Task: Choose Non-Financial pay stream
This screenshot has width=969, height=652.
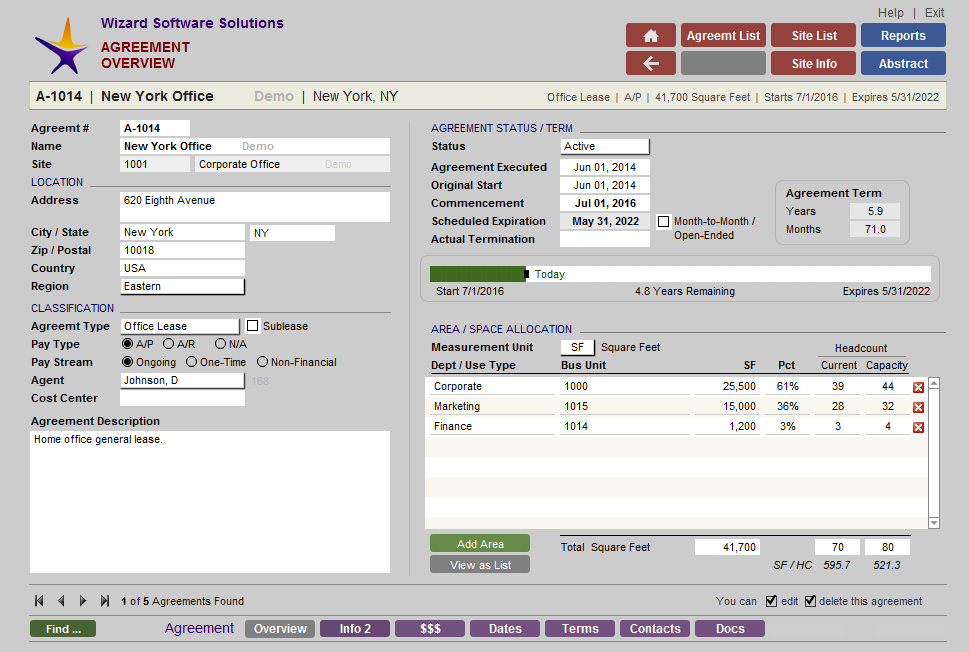Action: 262,362
